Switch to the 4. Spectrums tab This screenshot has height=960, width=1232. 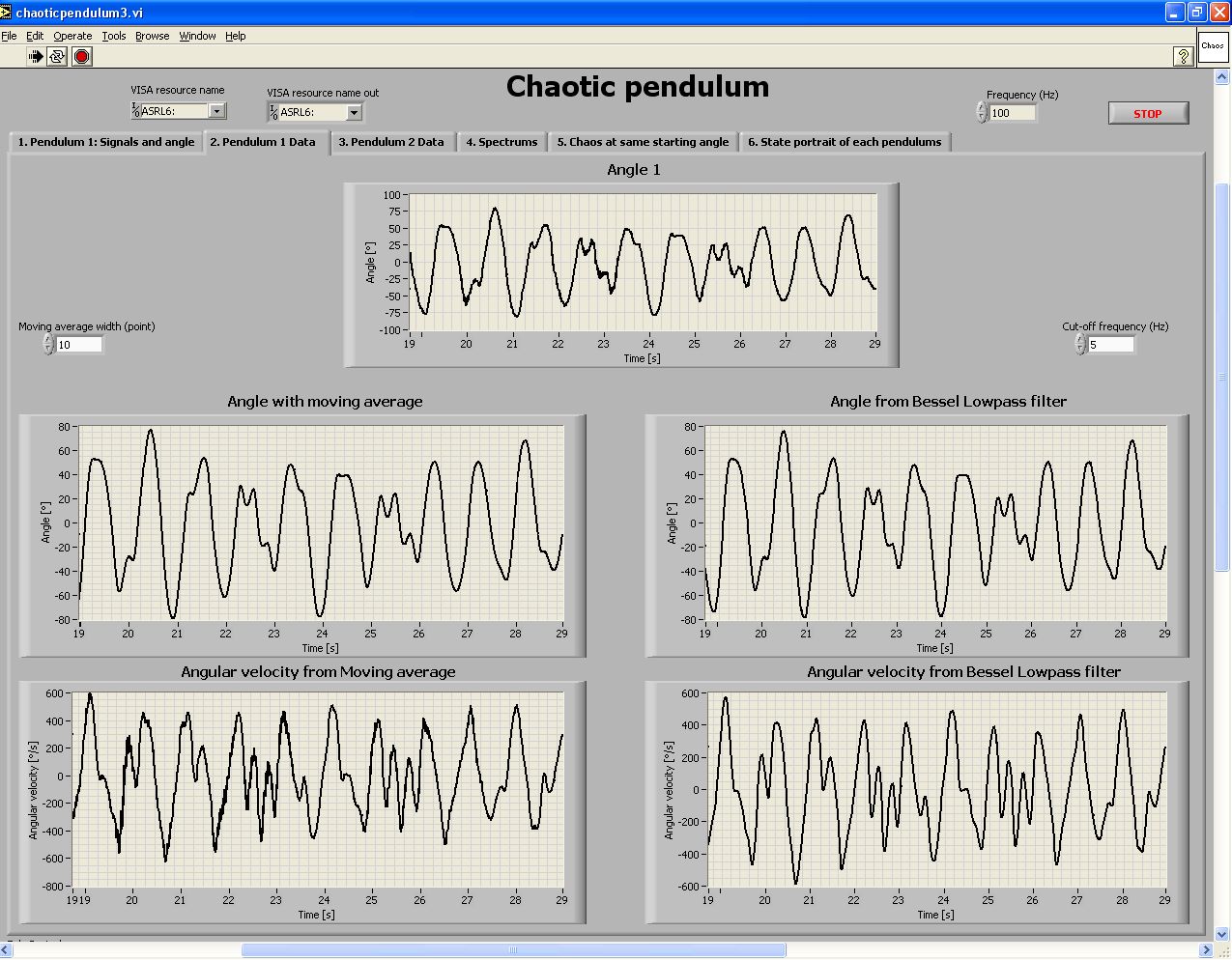point(501,142)
